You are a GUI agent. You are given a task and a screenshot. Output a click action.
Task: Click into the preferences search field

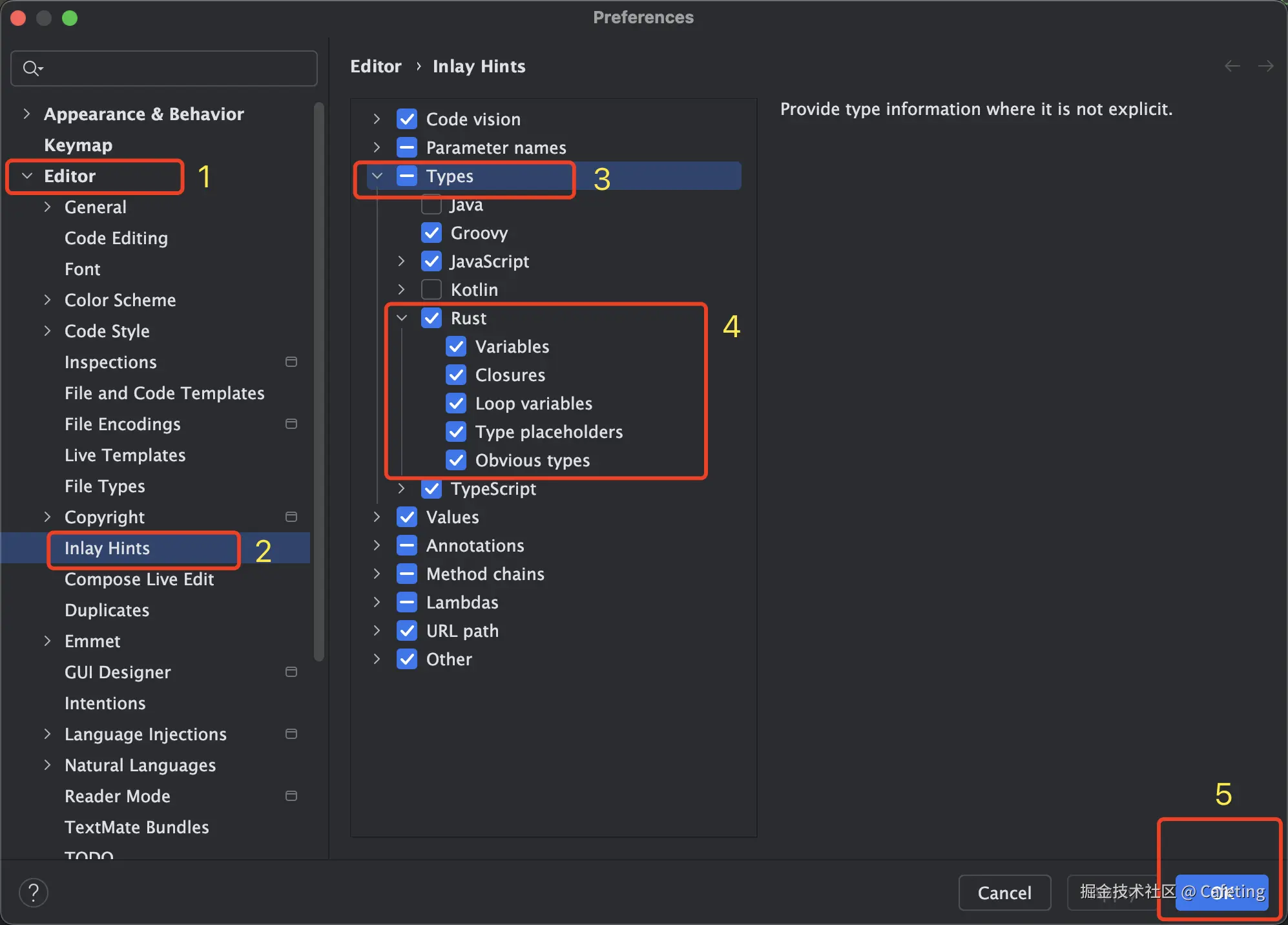click(174, 68)
